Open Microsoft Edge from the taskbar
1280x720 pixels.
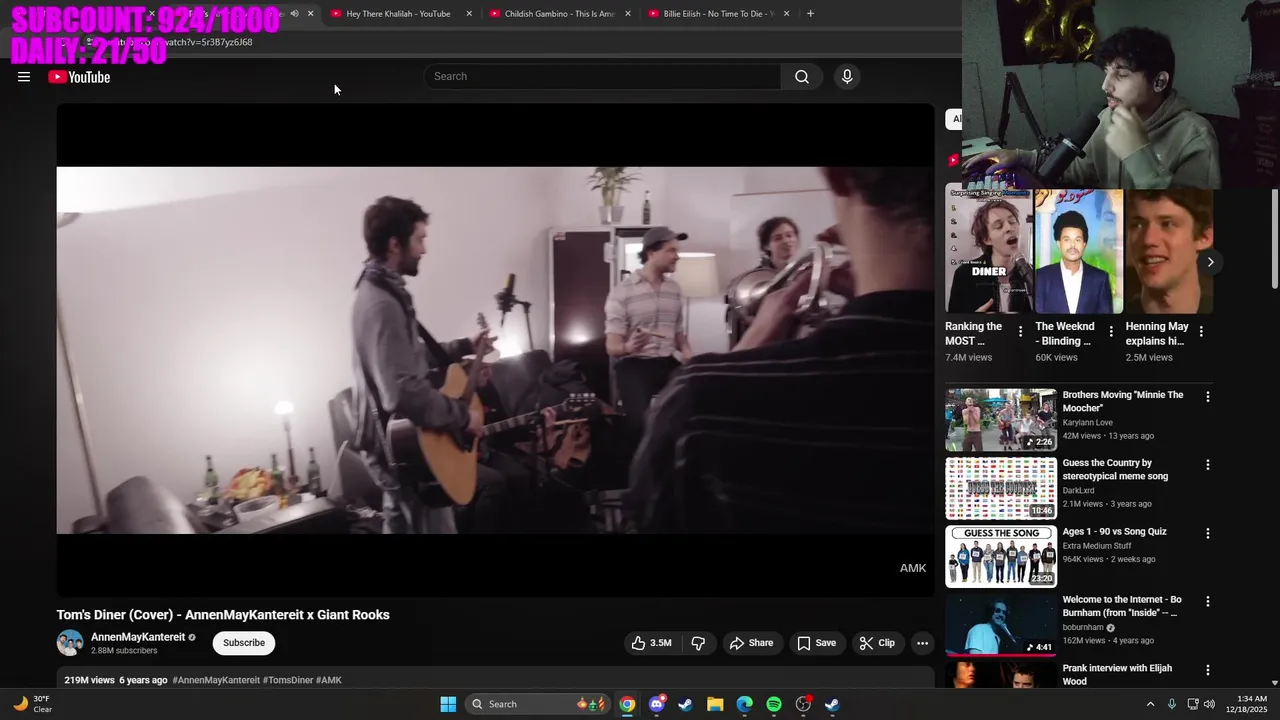coord(744,704)
